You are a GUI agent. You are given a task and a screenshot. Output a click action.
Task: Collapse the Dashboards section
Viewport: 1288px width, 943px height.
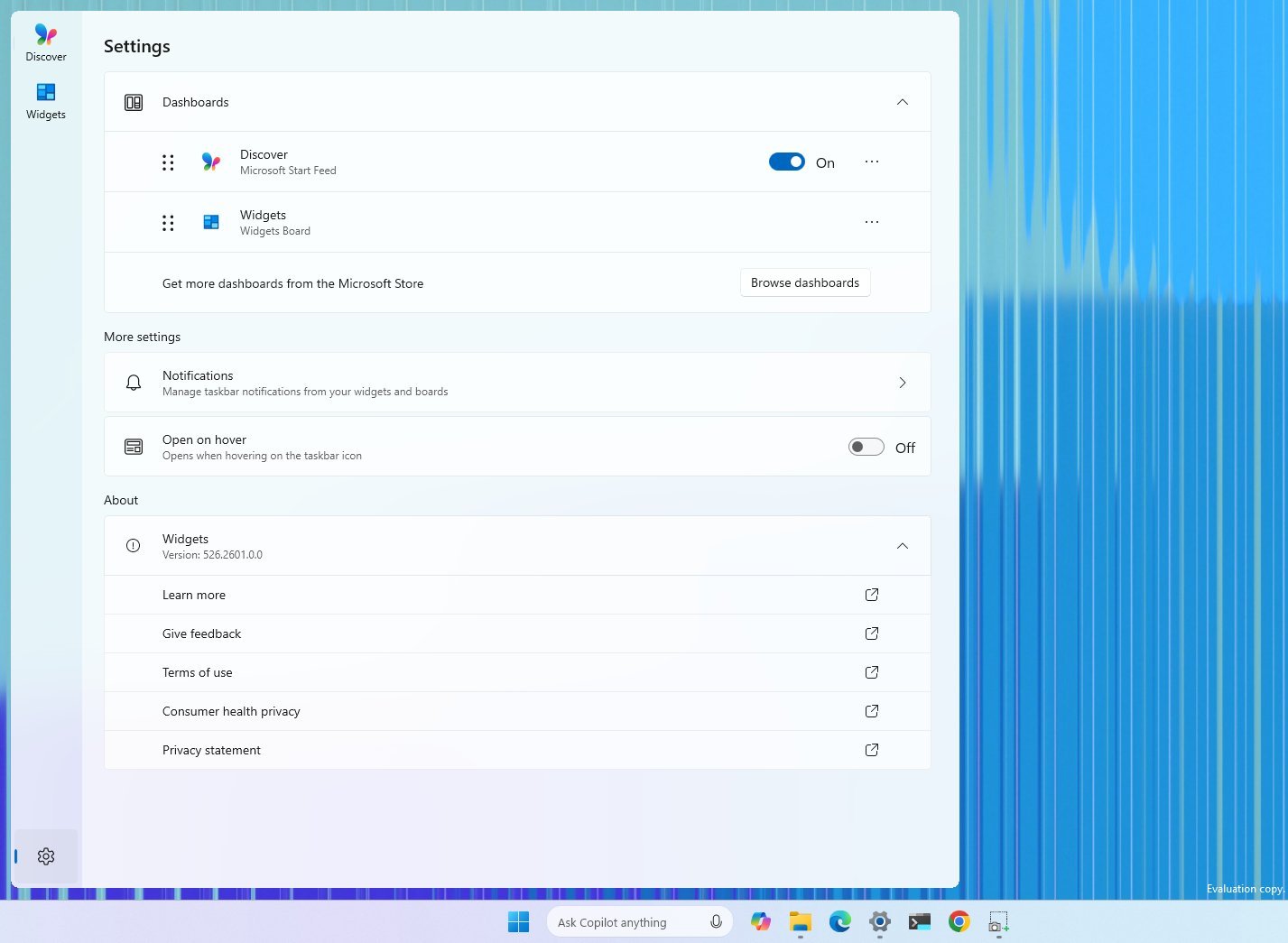point(903,102)
